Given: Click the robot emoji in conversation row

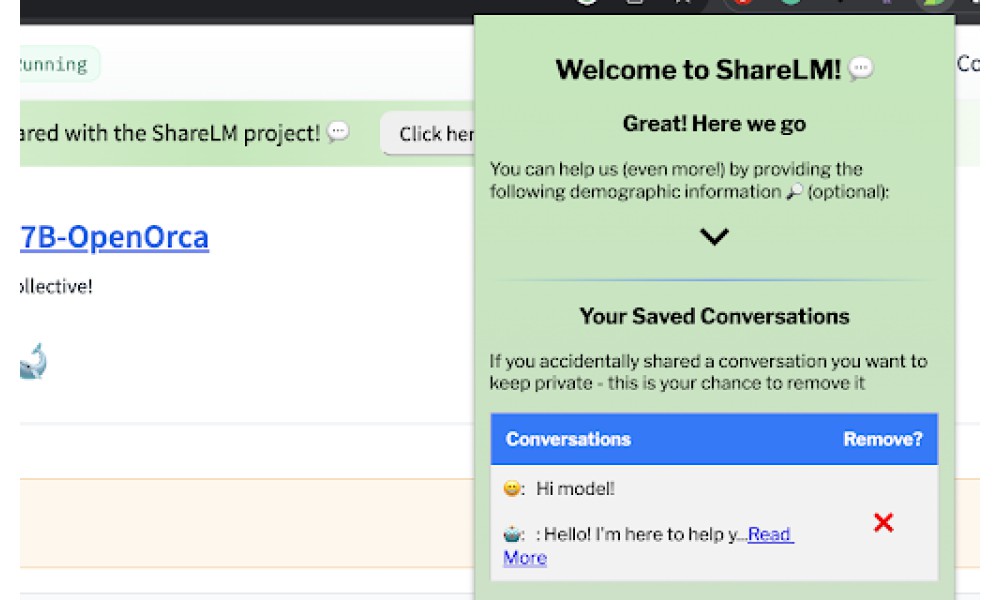Looking at the screenshot, I should click(x=512, y=534).
